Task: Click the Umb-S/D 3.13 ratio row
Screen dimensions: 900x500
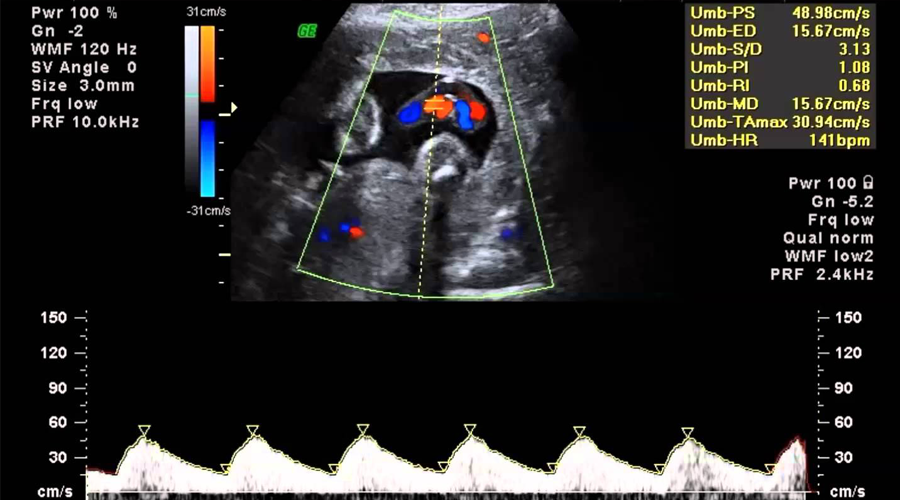Action: coord(780,49)
